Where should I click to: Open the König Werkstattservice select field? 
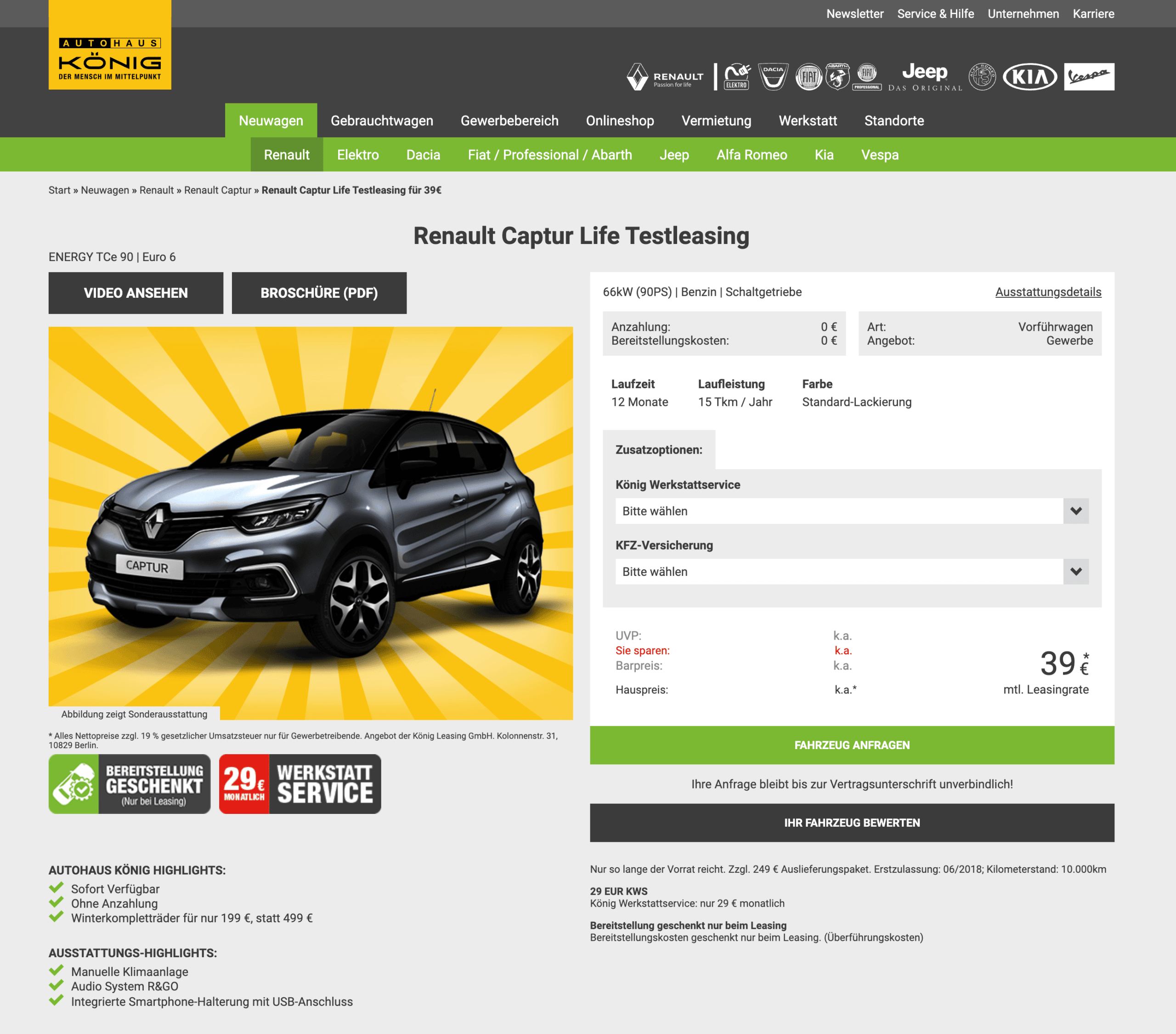[x=852, y=511]
